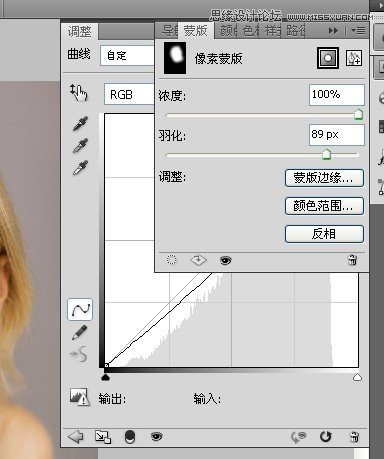The width and height of the screenshot is (384, 459).
Task: Clip adjustment to layer below icon
Action: click(x=130, y=437)
